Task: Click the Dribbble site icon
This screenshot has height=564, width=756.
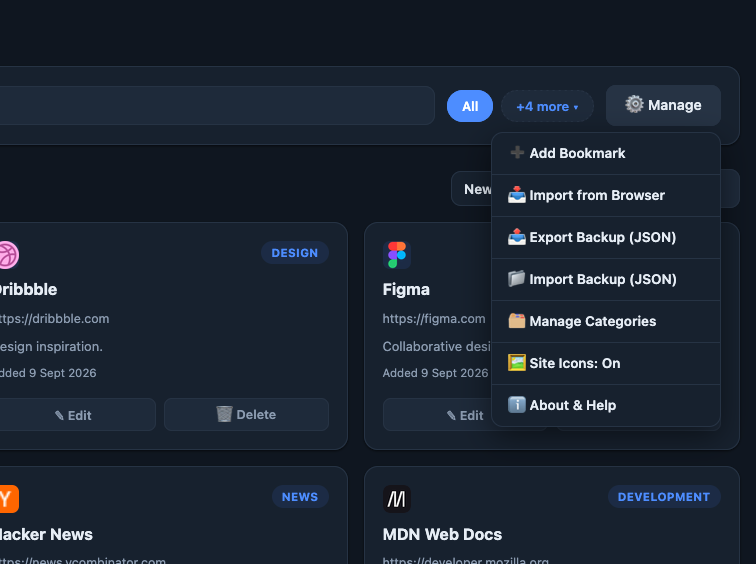Action: [8, 255]
